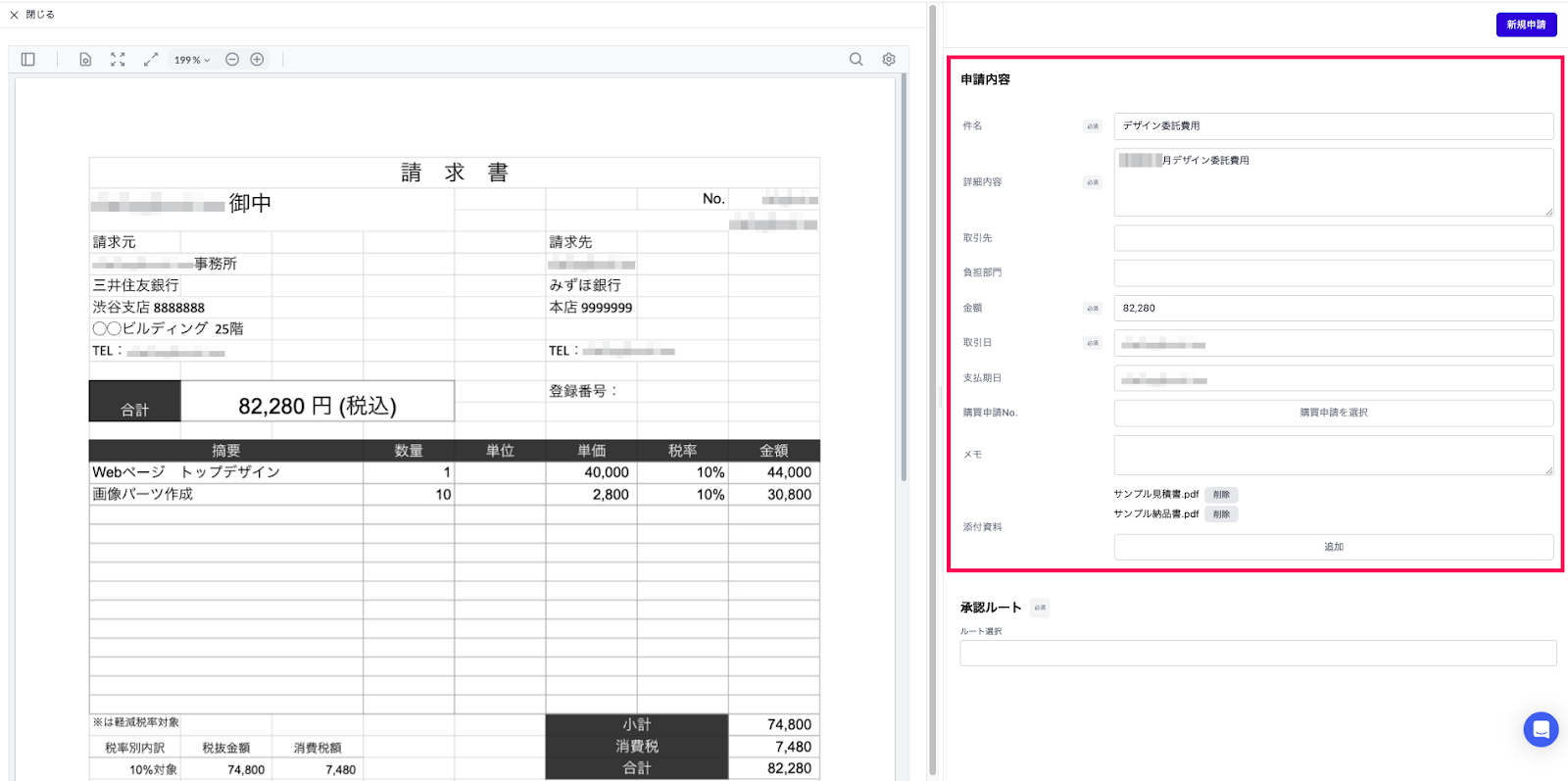This screenshot has height=781, width=1568.
Task: Click the PDF viewer vertical scrollbar
Action: coord(904,279)
